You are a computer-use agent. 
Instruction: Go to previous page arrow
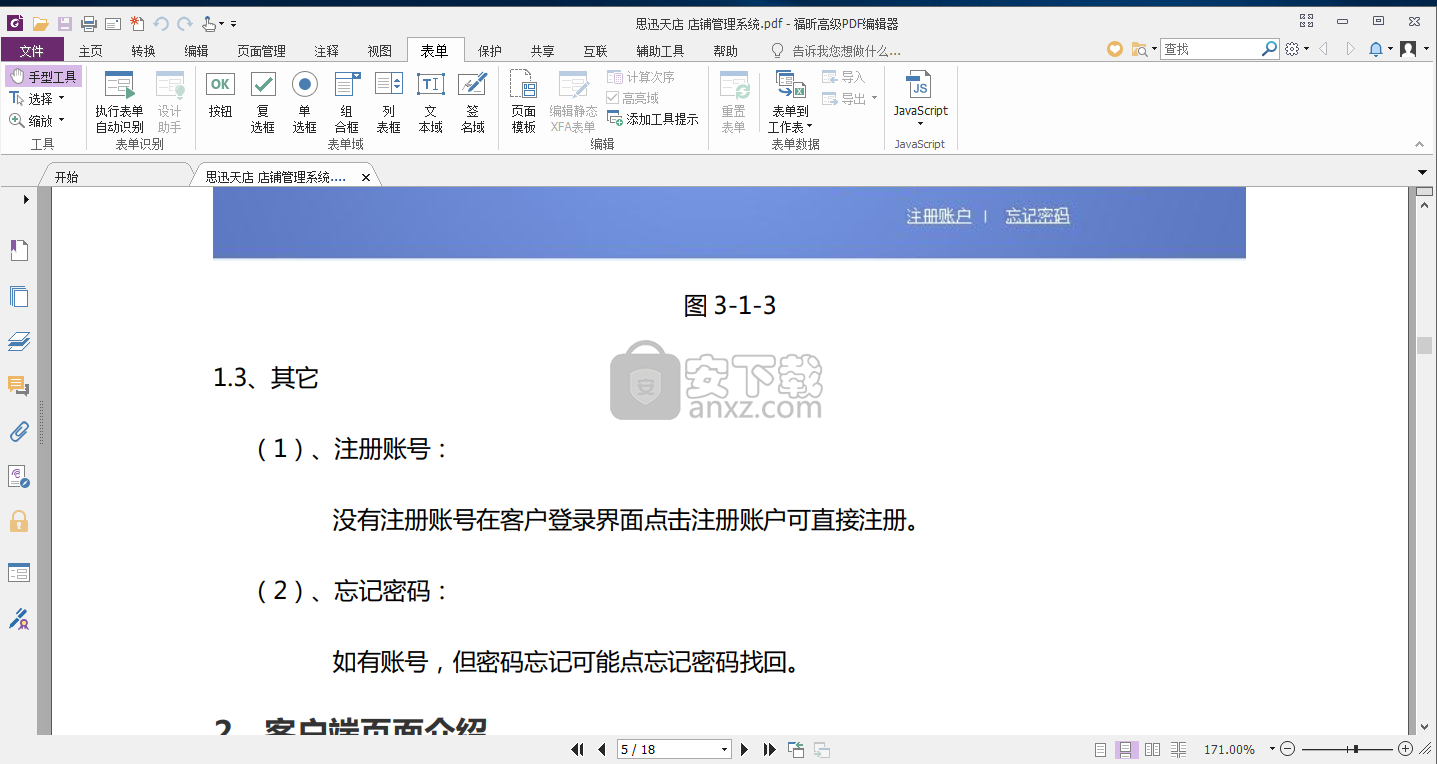(x=602, y=749)
